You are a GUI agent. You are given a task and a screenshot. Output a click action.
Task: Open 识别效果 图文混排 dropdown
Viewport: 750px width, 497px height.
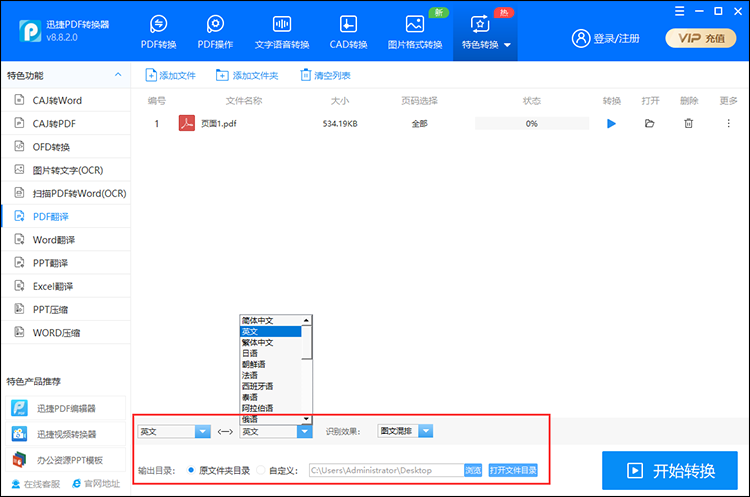(405, 431)
